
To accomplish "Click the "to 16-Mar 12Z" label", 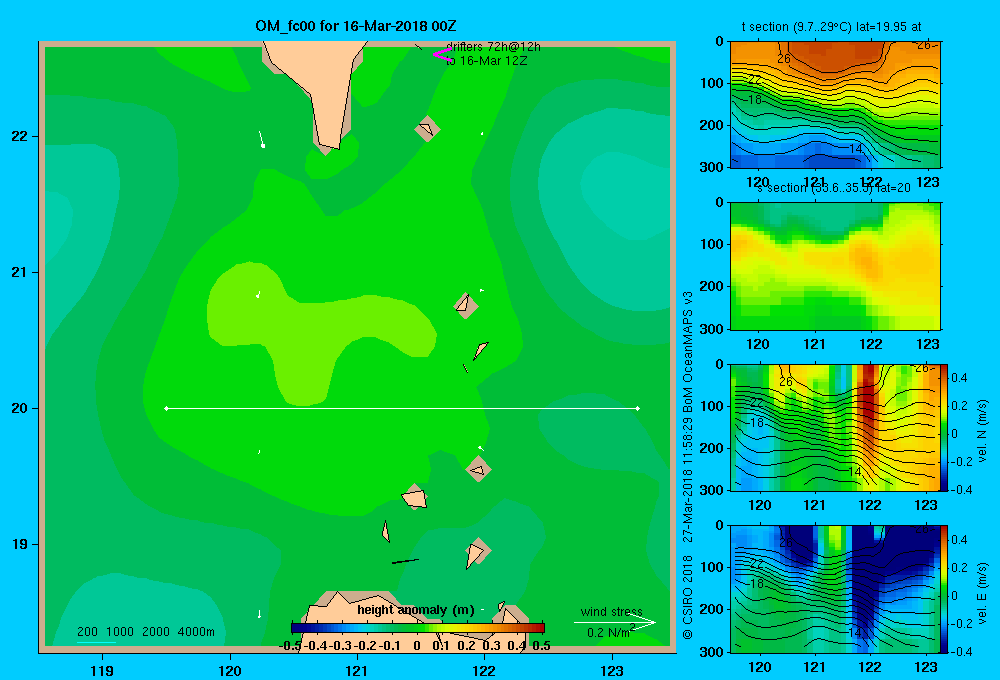I will point(487,61).
